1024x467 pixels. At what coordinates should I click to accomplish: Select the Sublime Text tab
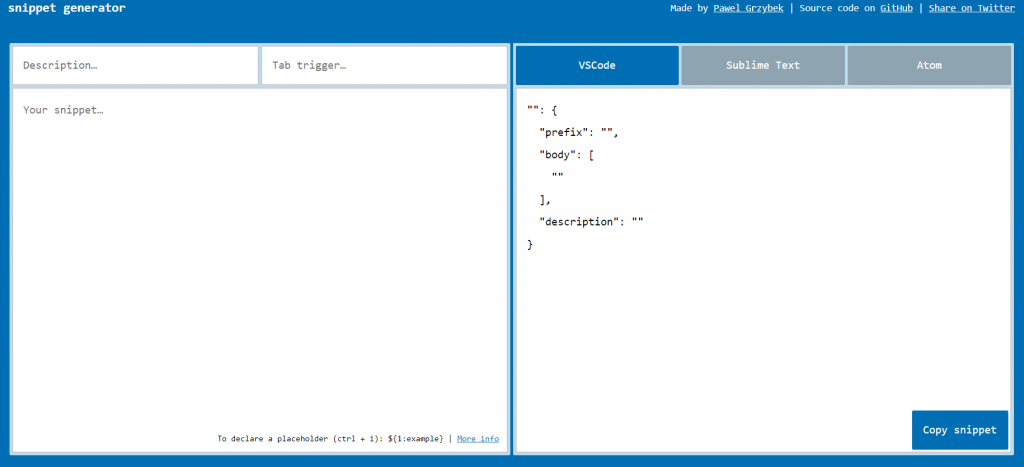pyautogui.click(x=763, y=66)
